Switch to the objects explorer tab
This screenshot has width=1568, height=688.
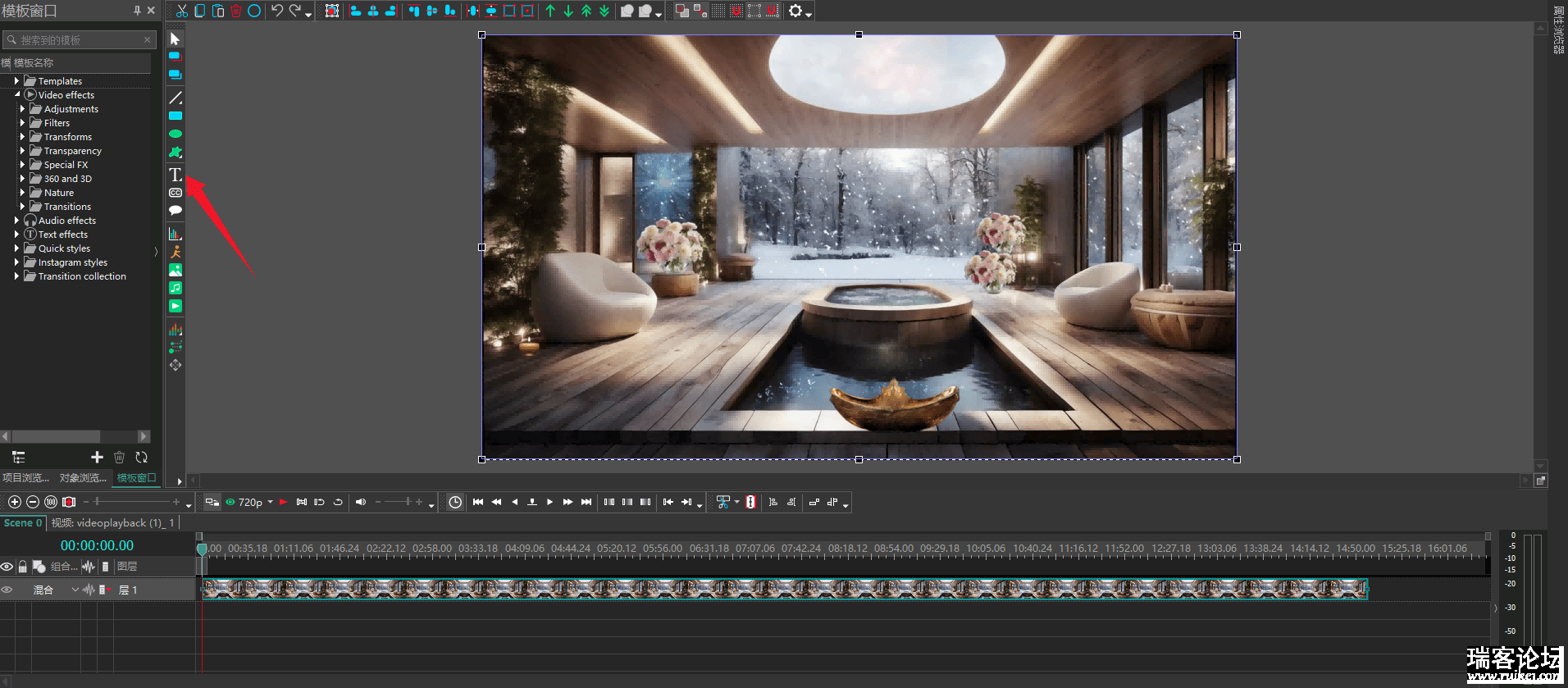point(83,478)
